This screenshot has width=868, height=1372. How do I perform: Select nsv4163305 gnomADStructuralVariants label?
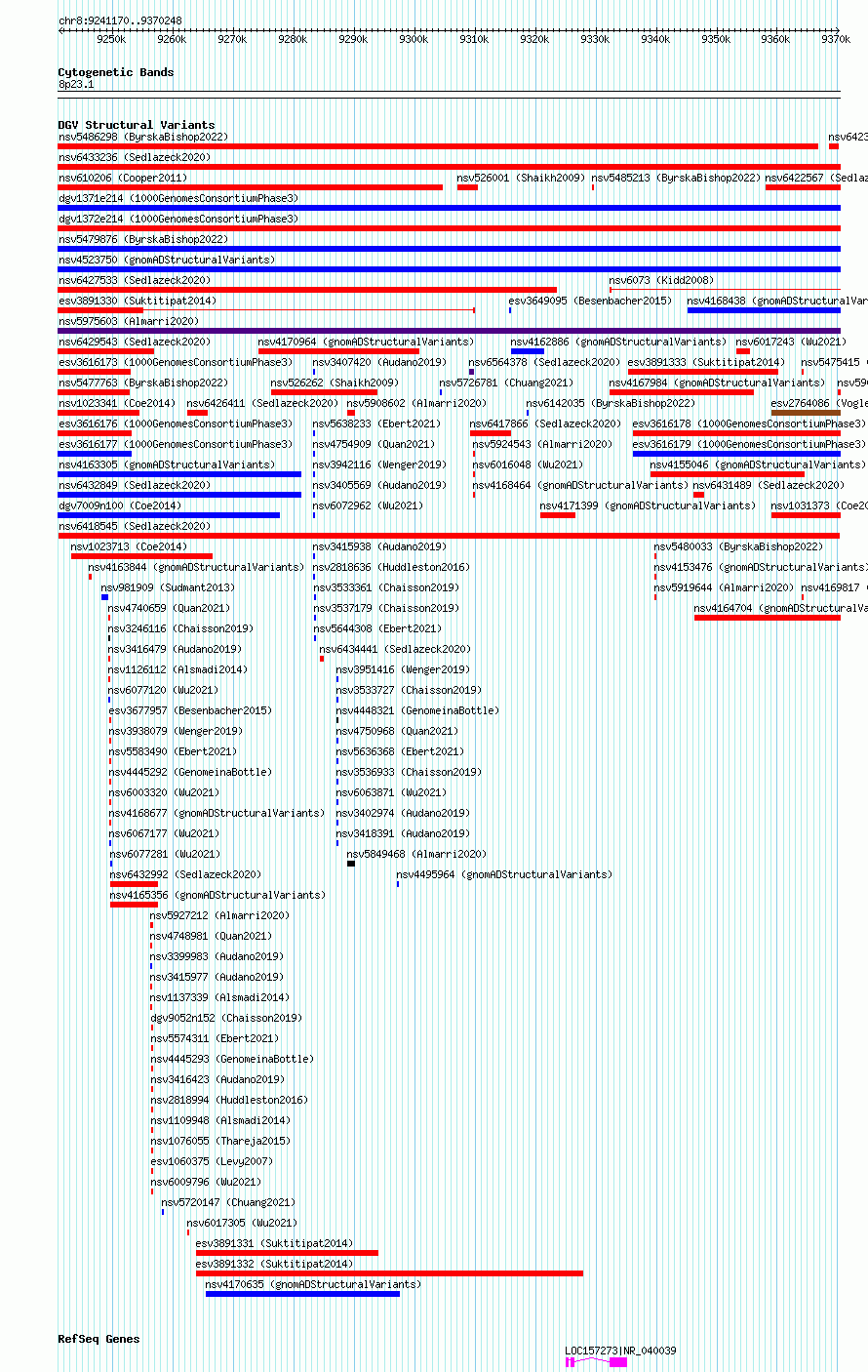point(167,464)
